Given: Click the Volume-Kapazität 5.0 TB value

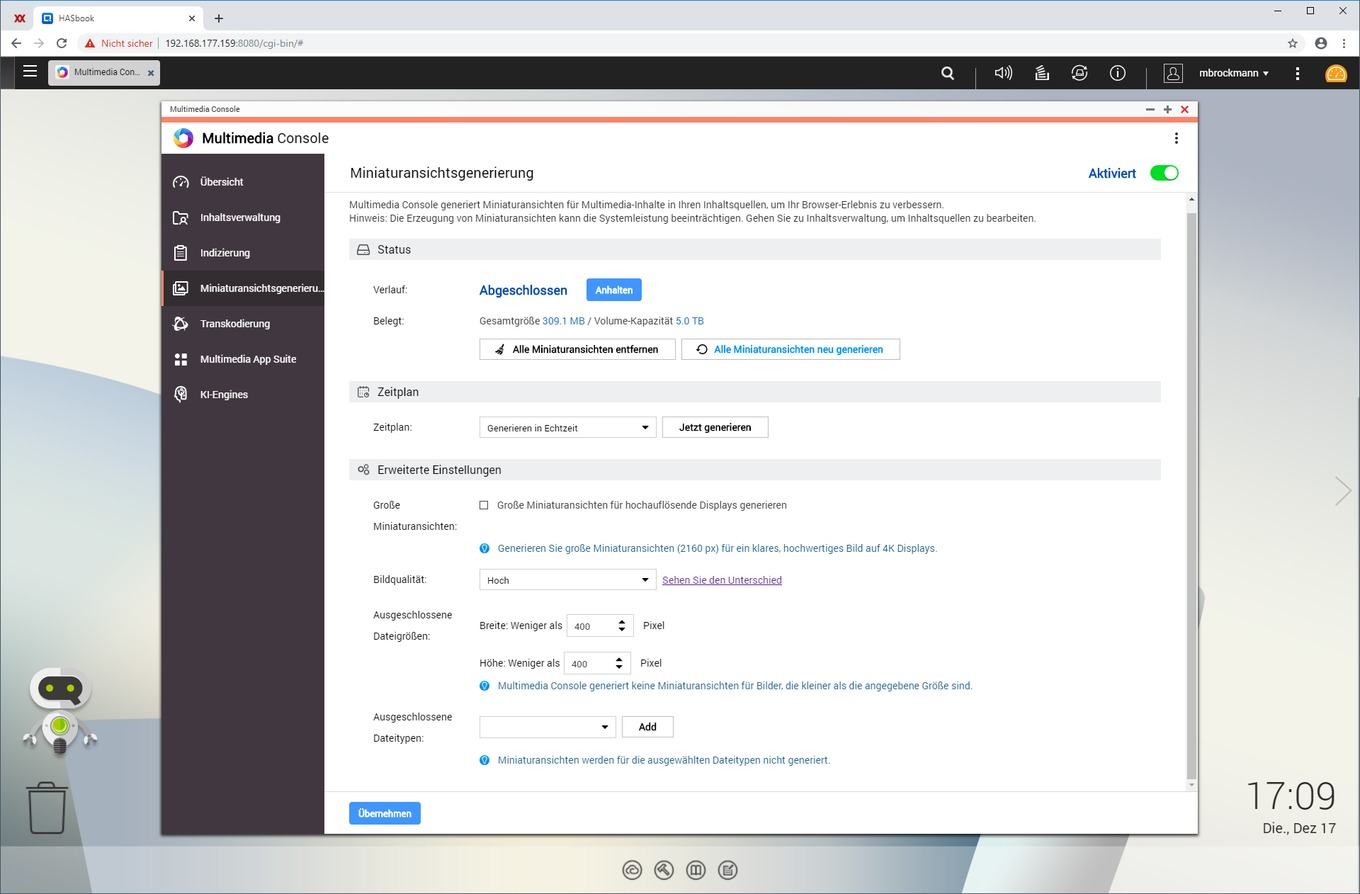Looking at the screenshot, I should coord(689,321).
